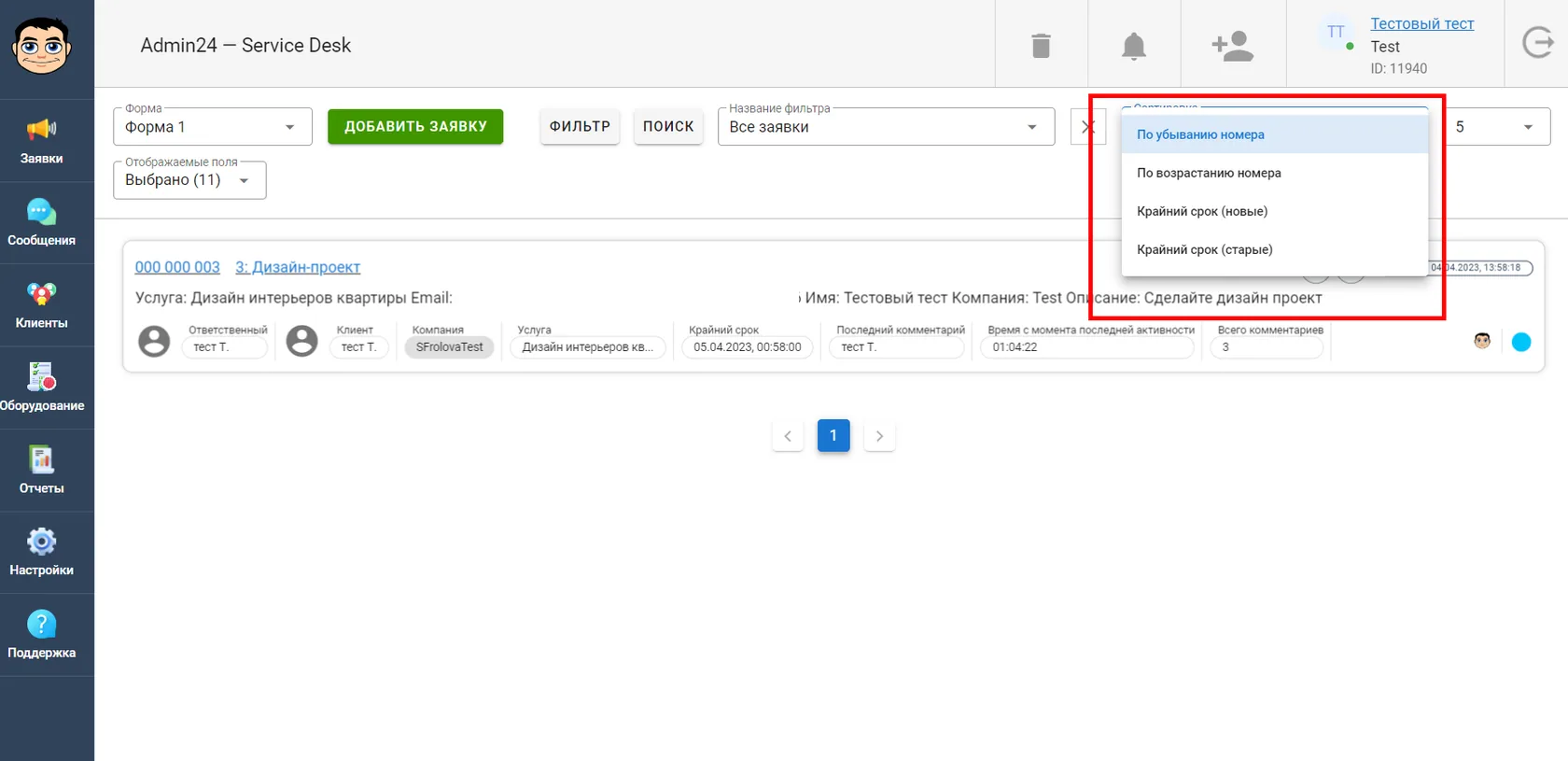Click the logout icon in header
Screen dimensions: 1568x761
(1537, 43)
